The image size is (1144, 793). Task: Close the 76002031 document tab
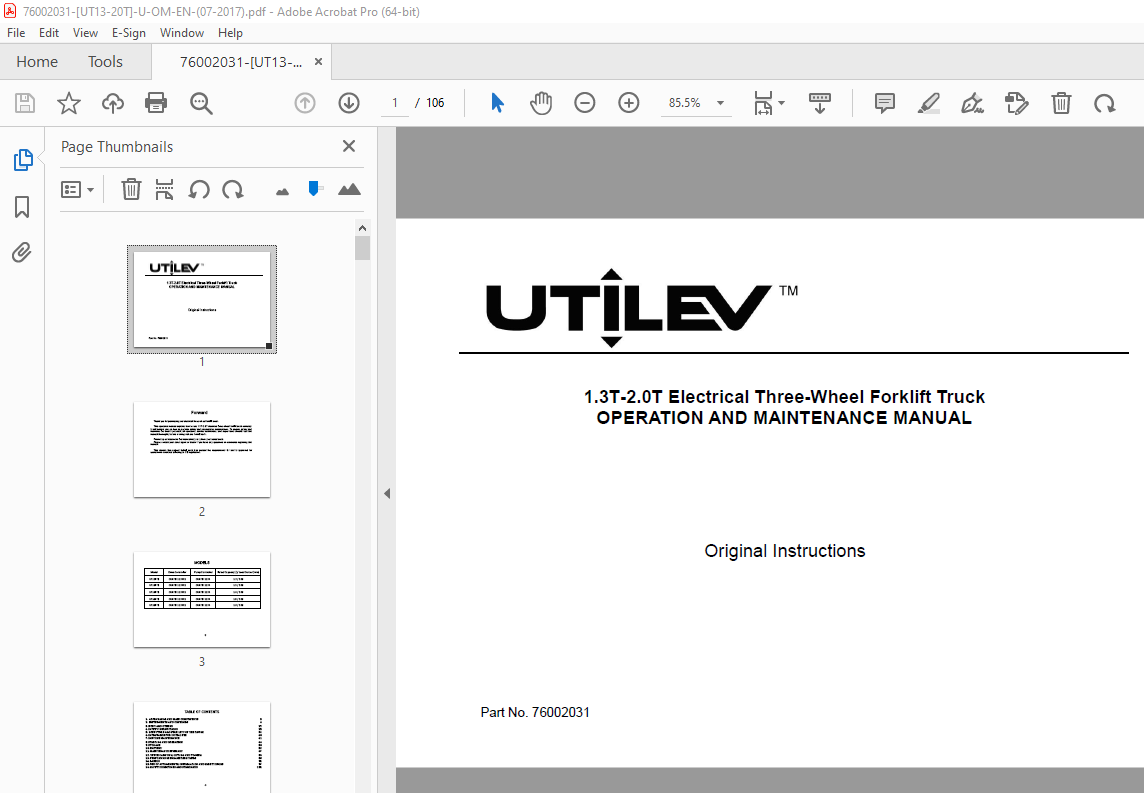coord(318,62)
